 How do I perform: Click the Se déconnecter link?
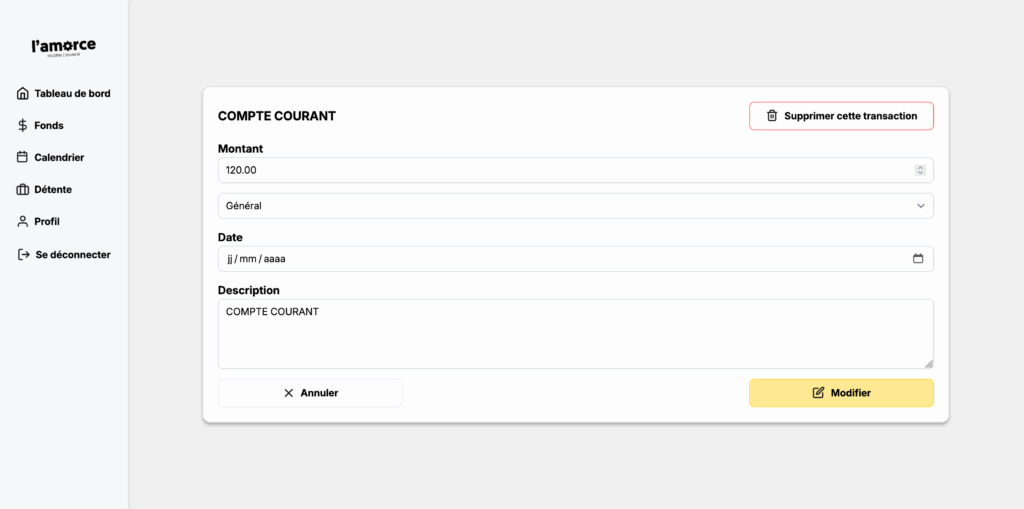73,255
